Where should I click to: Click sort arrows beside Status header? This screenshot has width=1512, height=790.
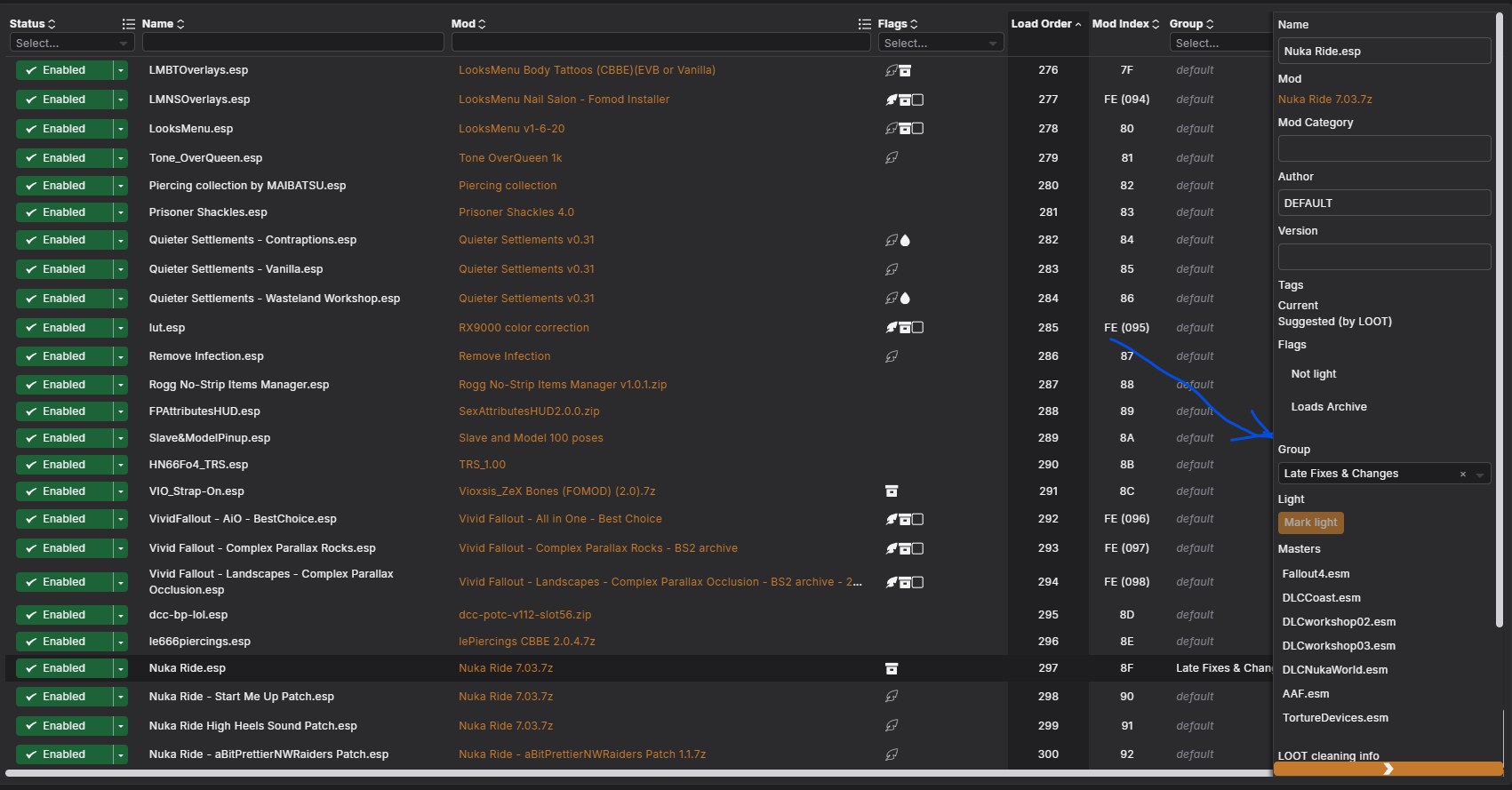pos(52,24)
